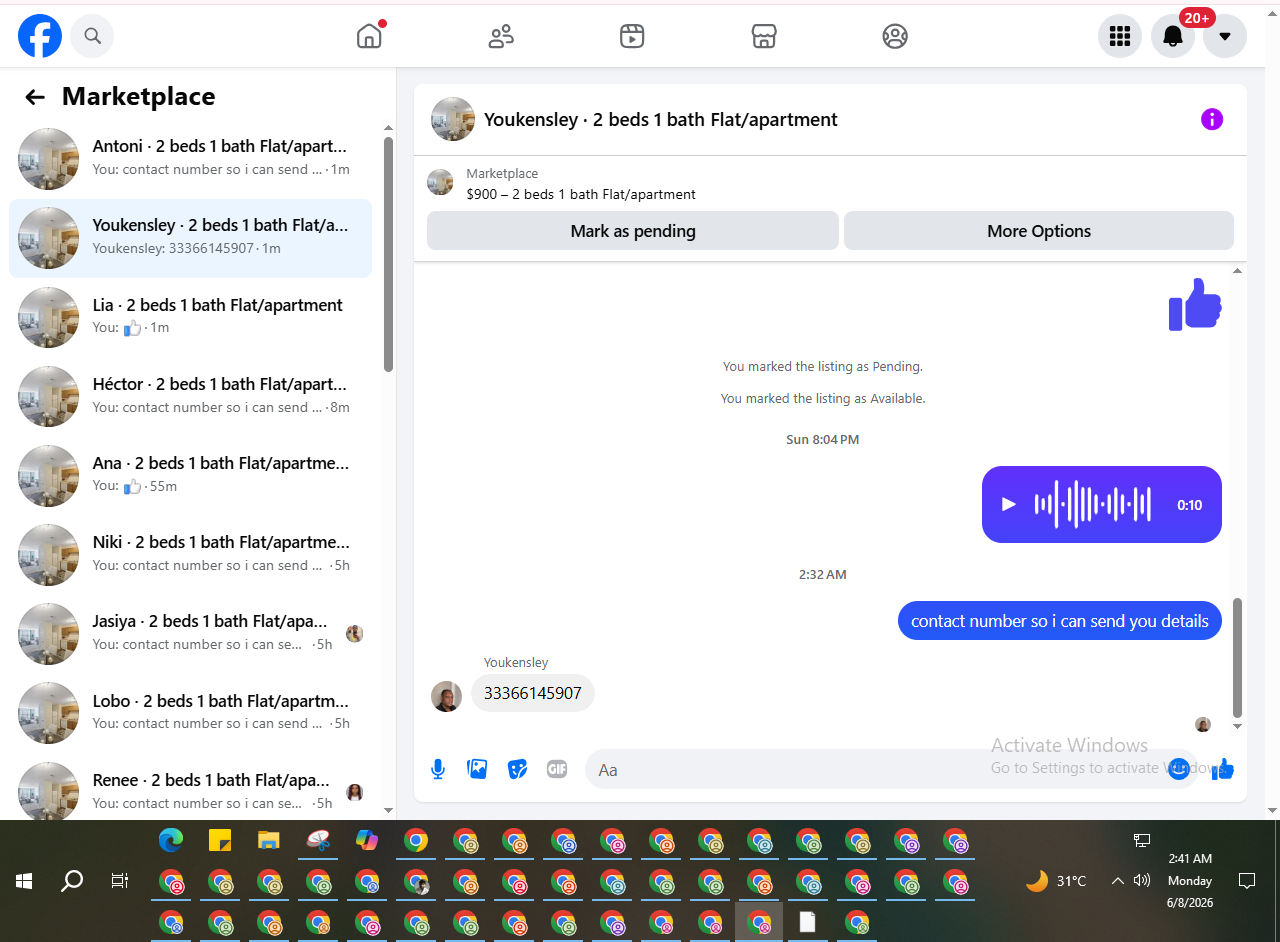Click Youkensley's avatar beside the phone number

pyautogui.click(x=447, y=697)
